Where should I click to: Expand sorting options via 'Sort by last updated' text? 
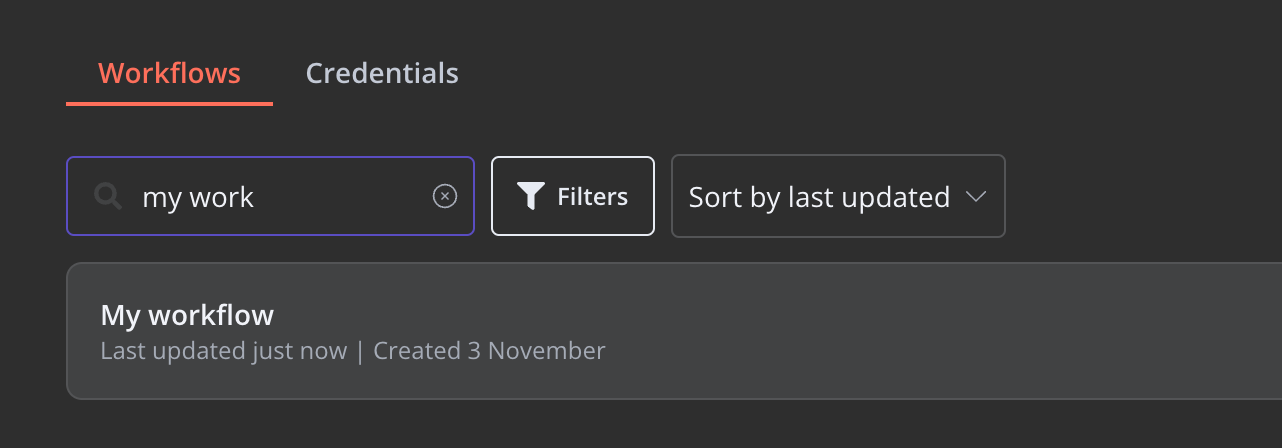(x=819, y=197)
